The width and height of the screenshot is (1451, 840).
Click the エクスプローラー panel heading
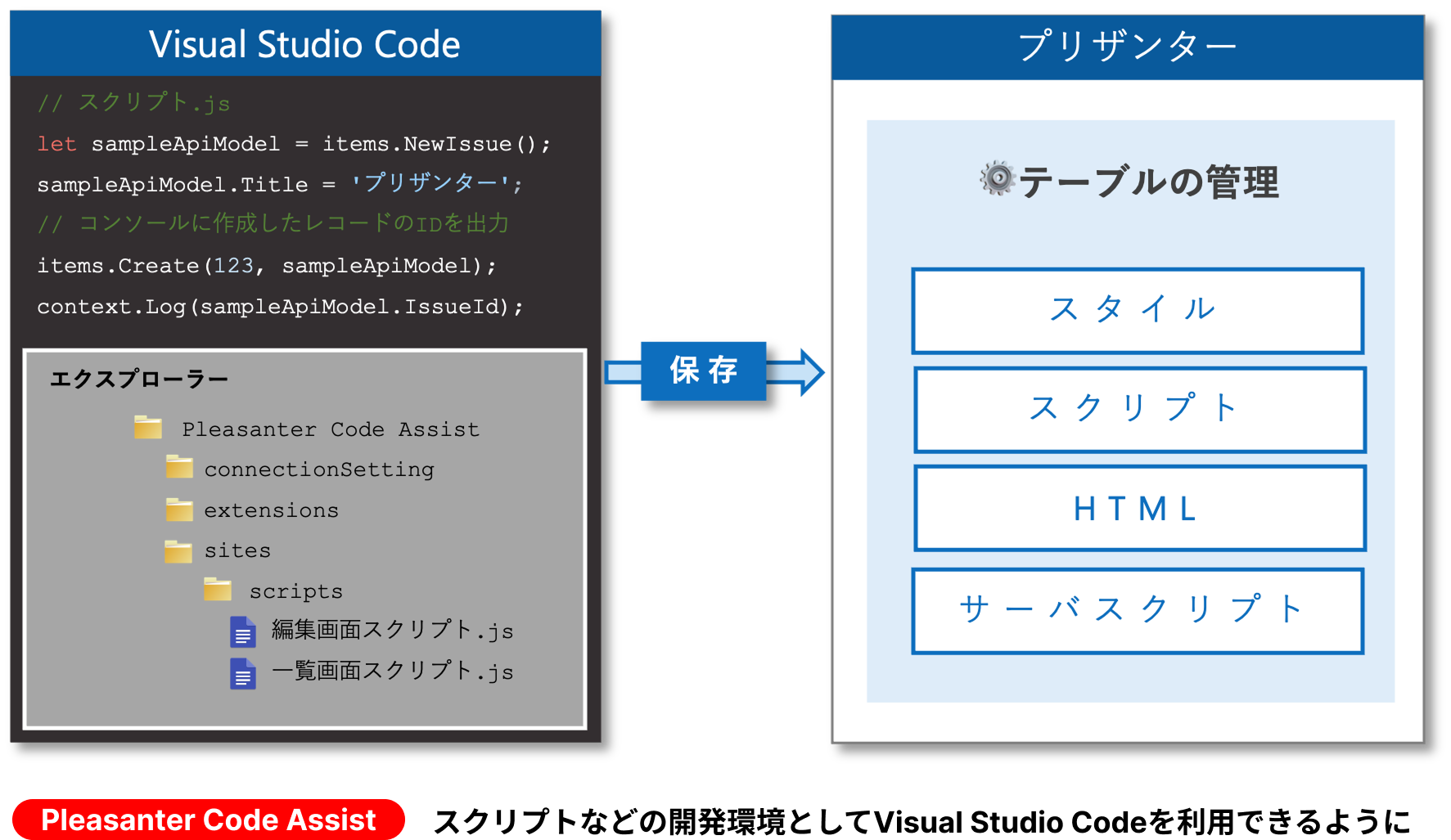pyautogui.click(x=139, y=379)
